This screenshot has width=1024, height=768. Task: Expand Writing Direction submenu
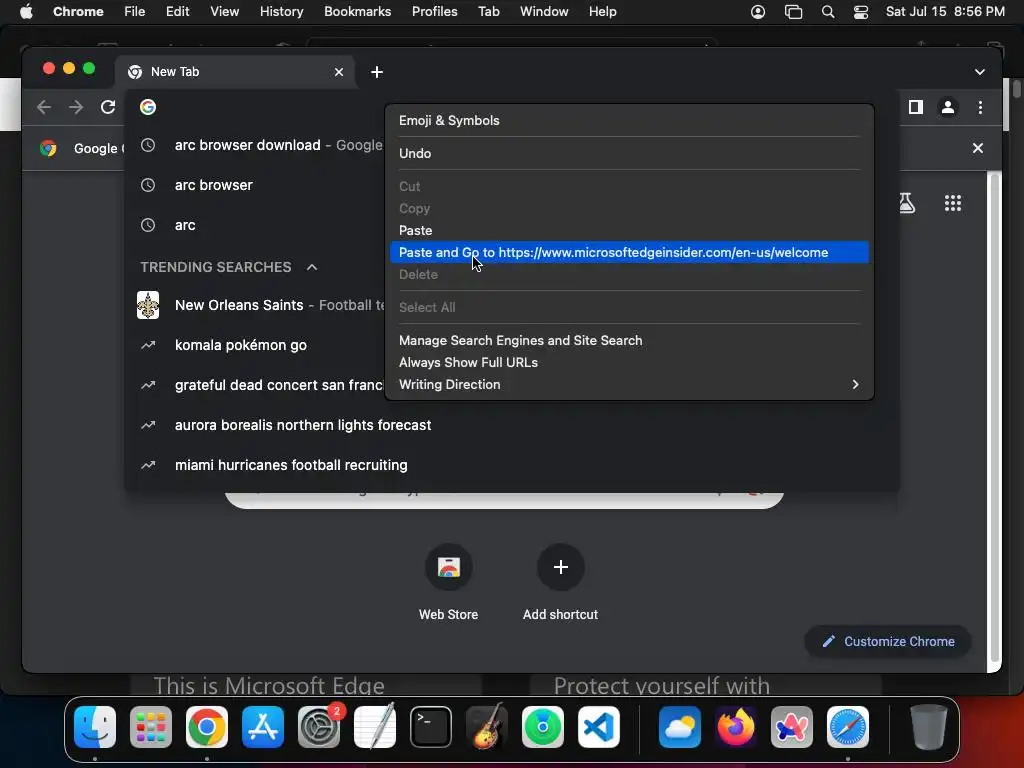(629, 385)
